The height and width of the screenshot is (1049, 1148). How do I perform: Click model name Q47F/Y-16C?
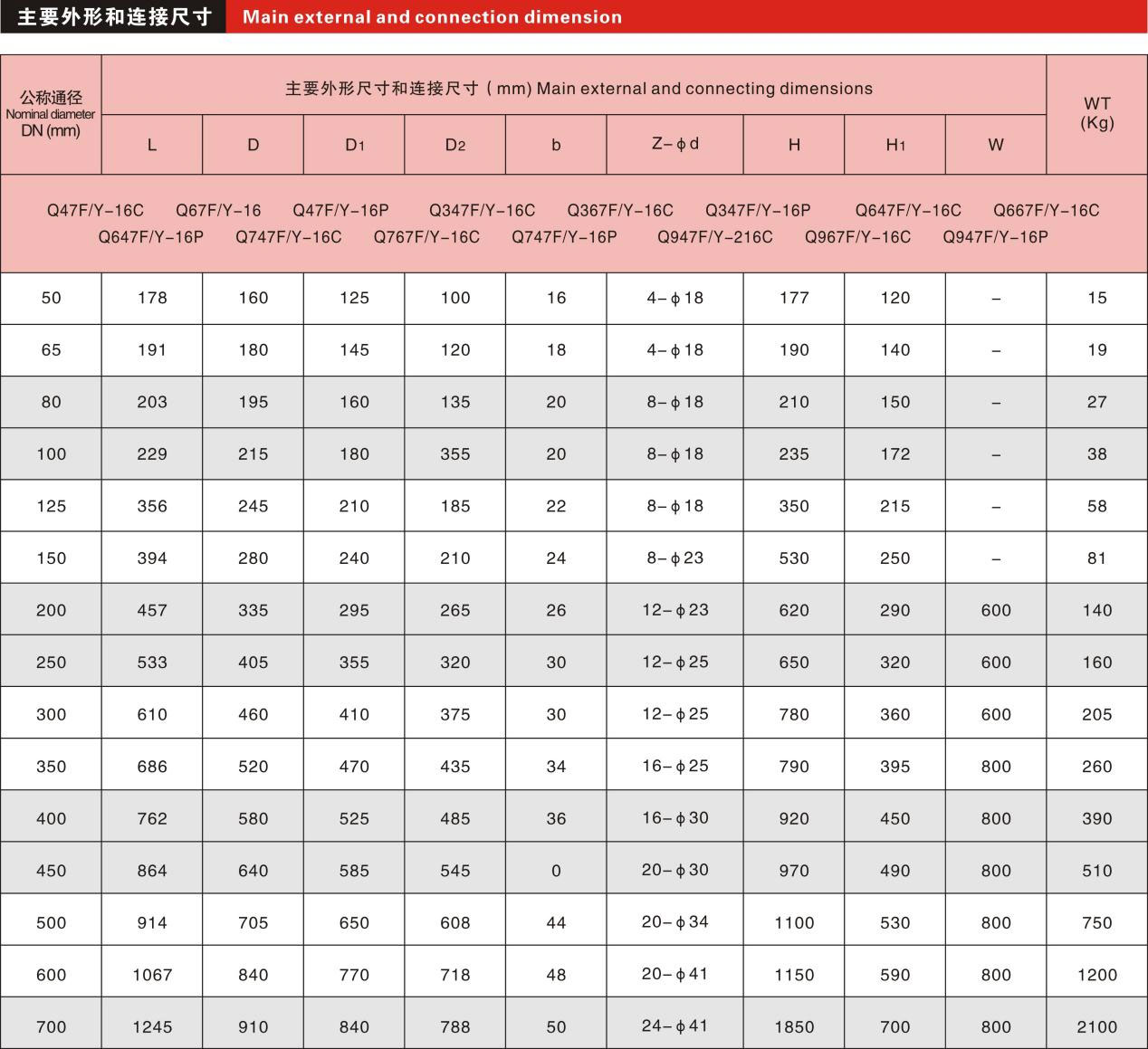coord(95,211)
